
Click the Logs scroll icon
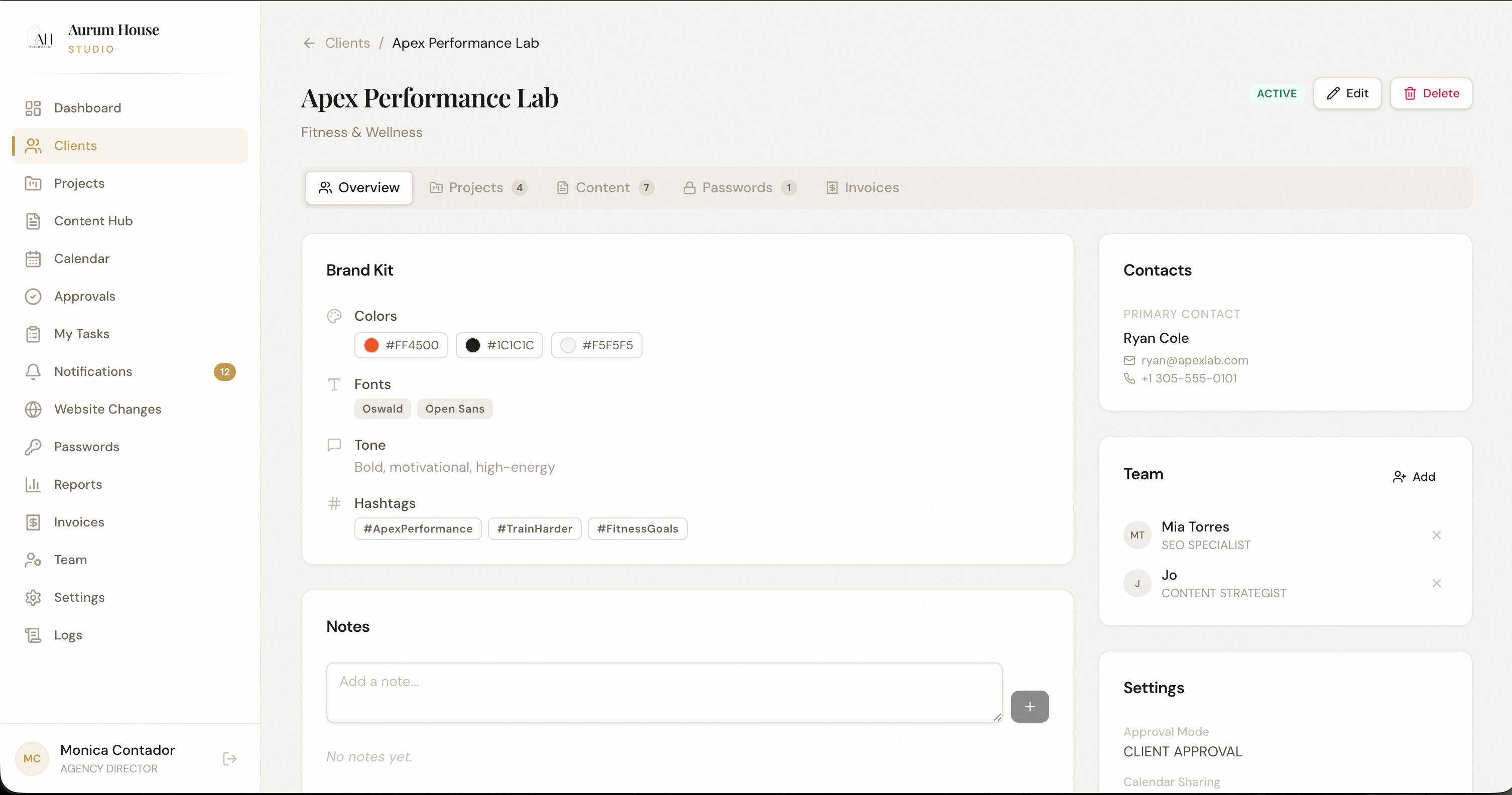click(x=34, y=635)
